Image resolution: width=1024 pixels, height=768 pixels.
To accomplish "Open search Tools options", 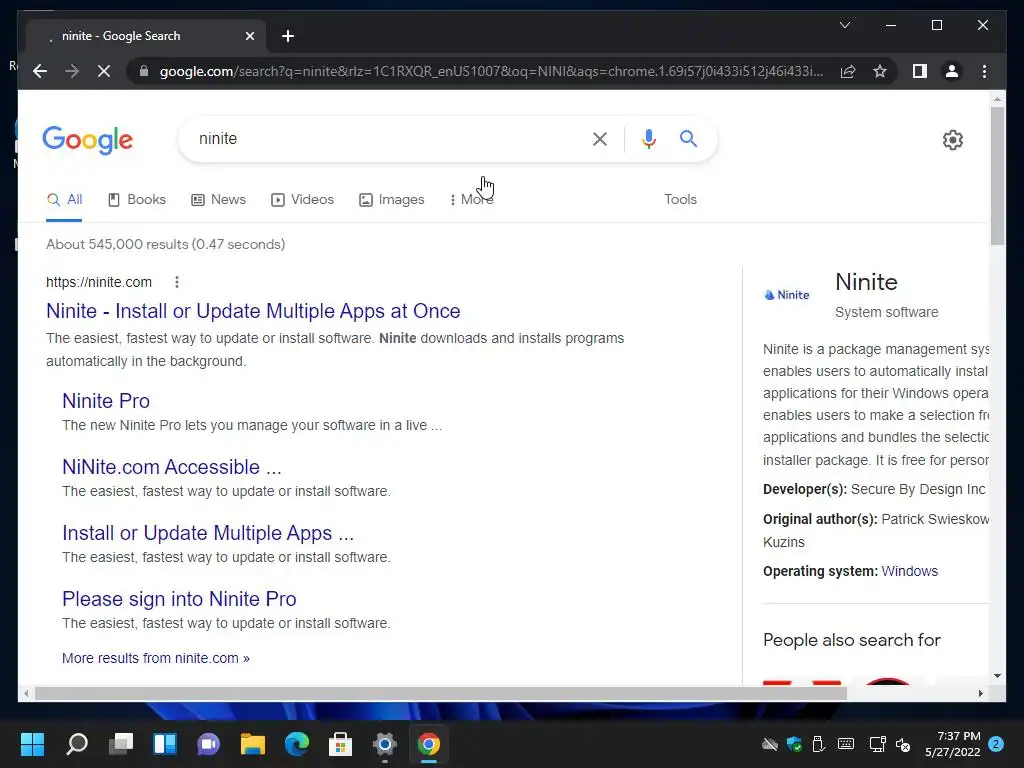I will (x=680, y=200).
